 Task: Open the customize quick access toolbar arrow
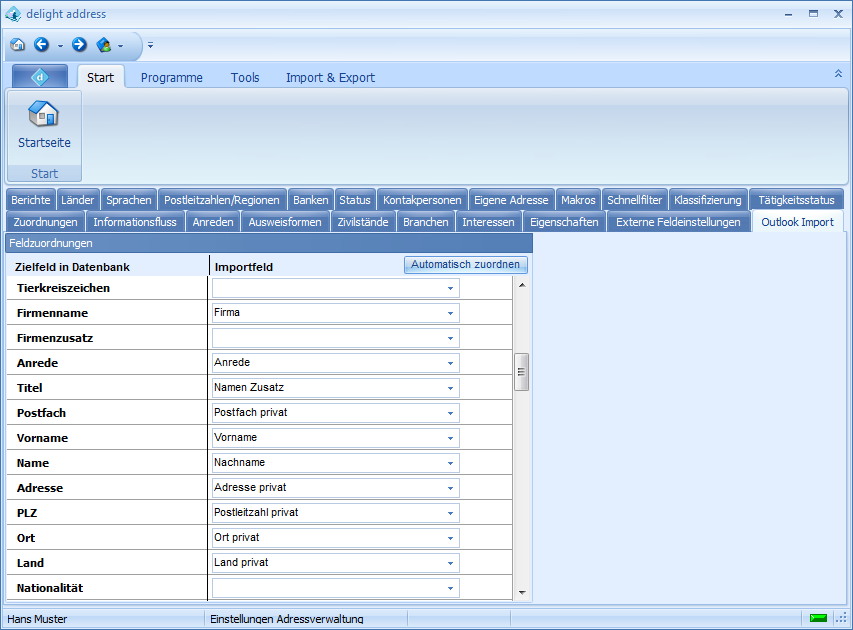coord(150,45)
